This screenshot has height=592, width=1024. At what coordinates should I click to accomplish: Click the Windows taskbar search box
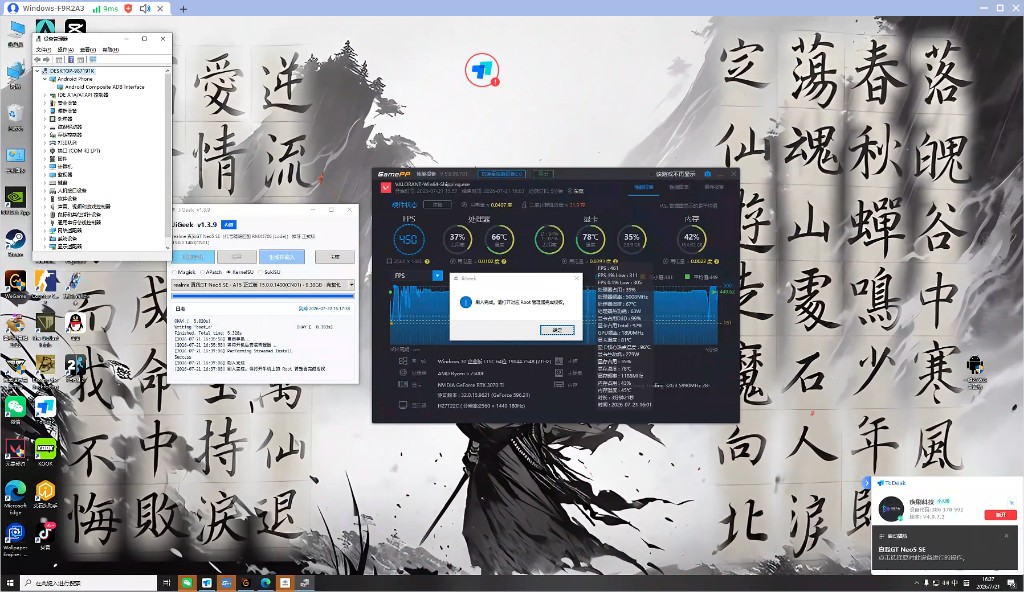point(88,583)
